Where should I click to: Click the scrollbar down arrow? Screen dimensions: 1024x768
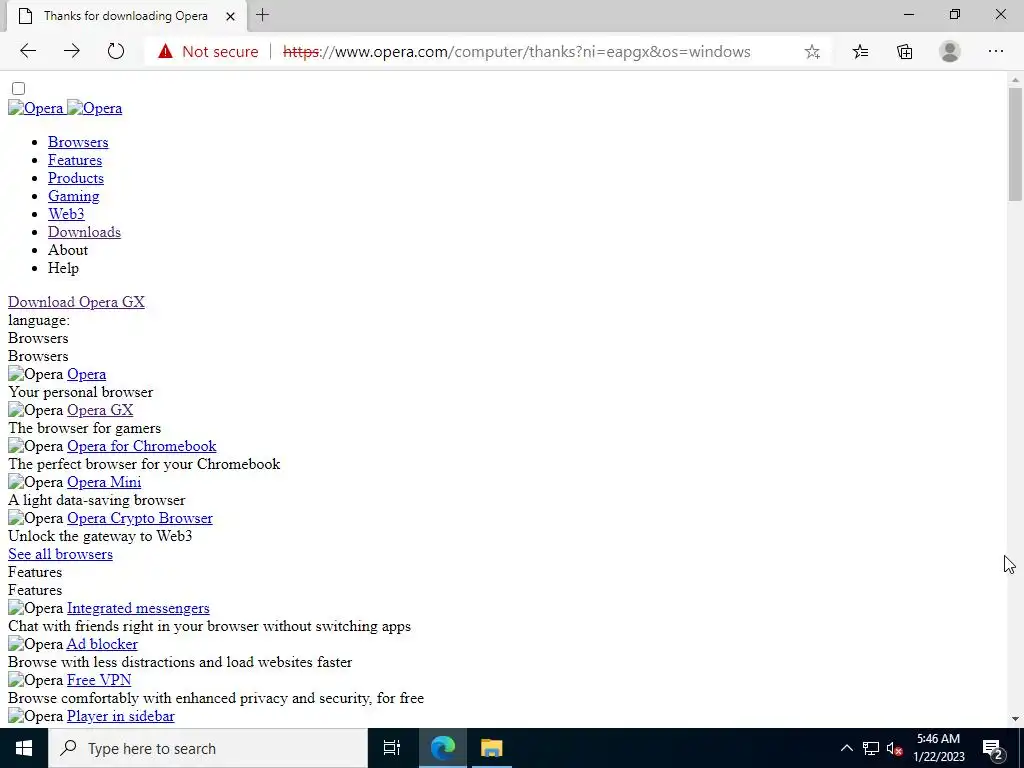[1015, 719]
